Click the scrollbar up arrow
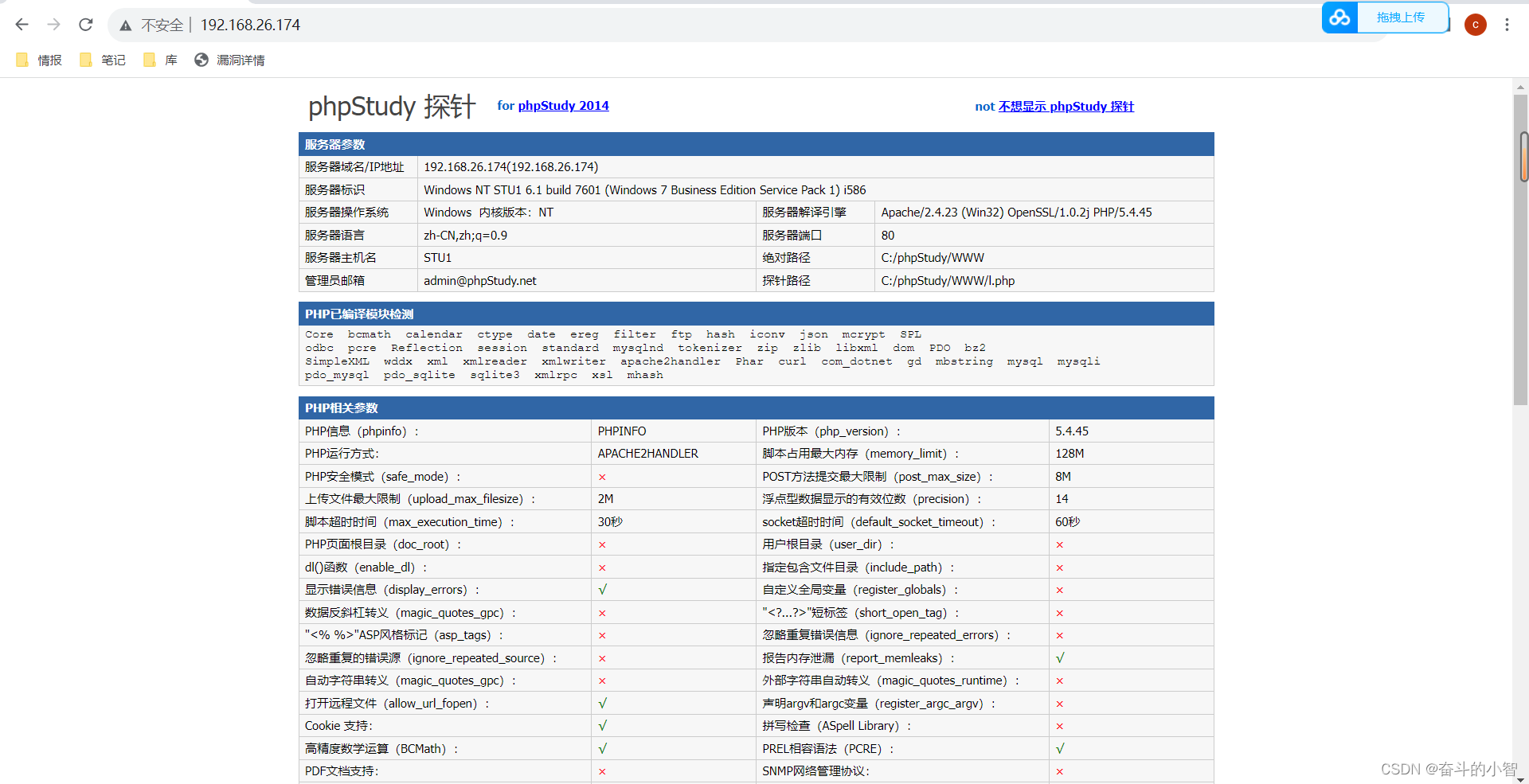Image resolution: width=1529 pixels, height=784 pixels. [x=1521, y=87]
